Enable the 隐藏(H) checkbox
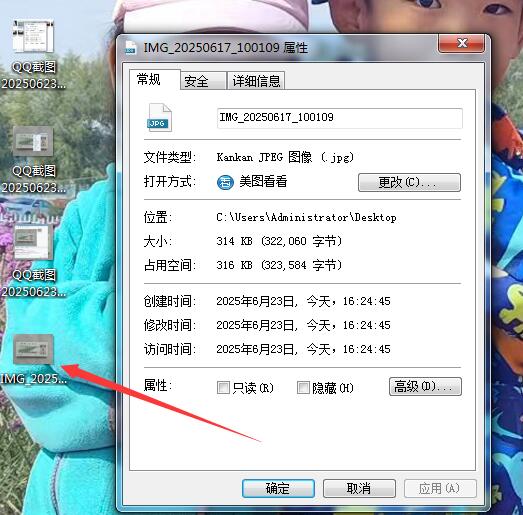 click(303, 388)
